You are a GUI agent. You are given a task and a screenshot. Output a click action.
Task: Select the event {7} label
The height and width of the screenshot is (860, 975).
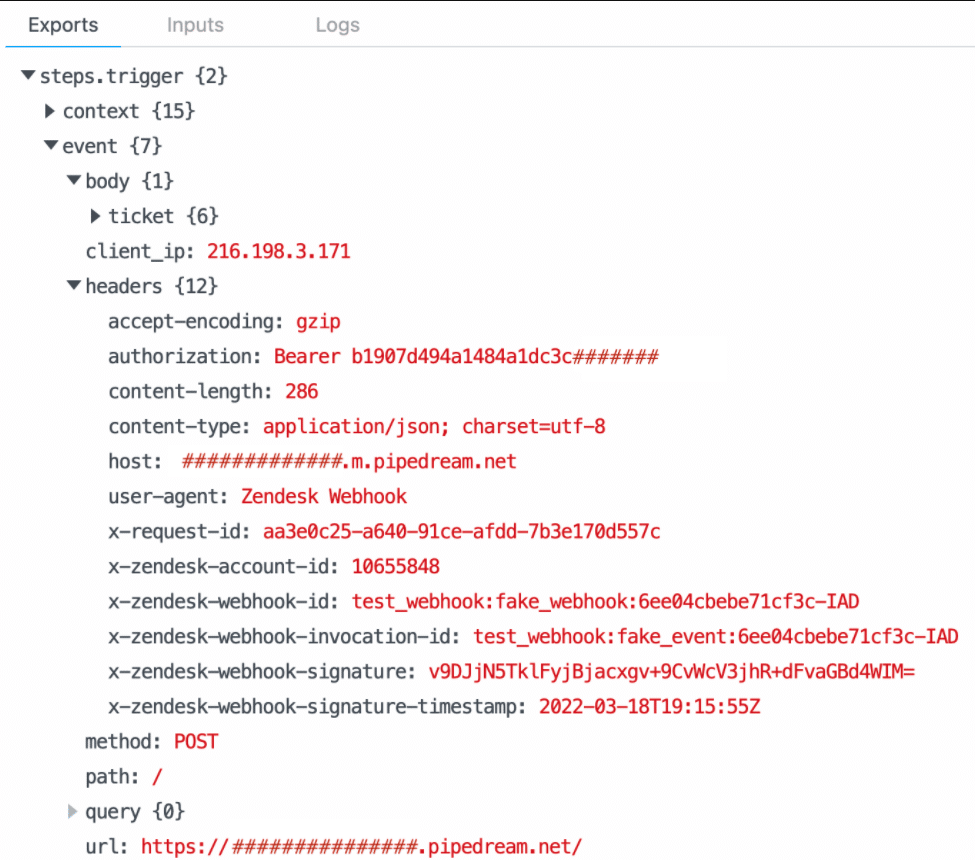[112, 146]
